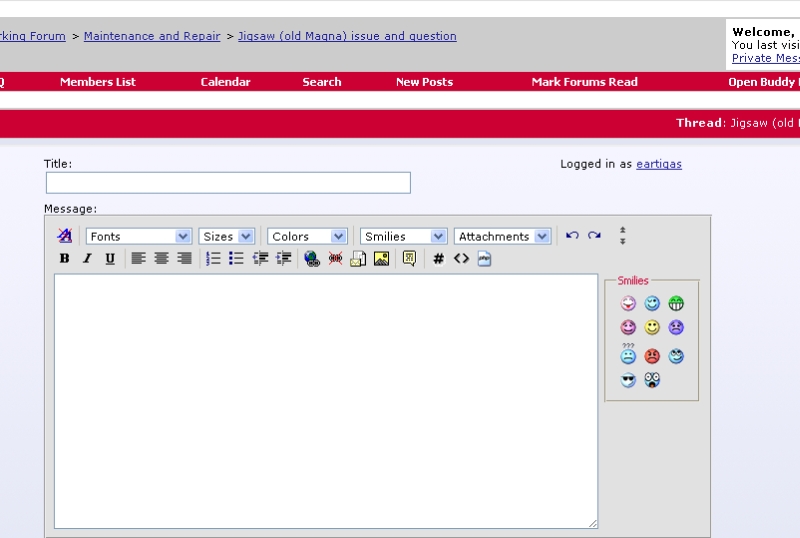Image resolution: width=800 pixels, height=538 pixels.
Task: Open the Colors dropdown
Action: coord(307,236)
